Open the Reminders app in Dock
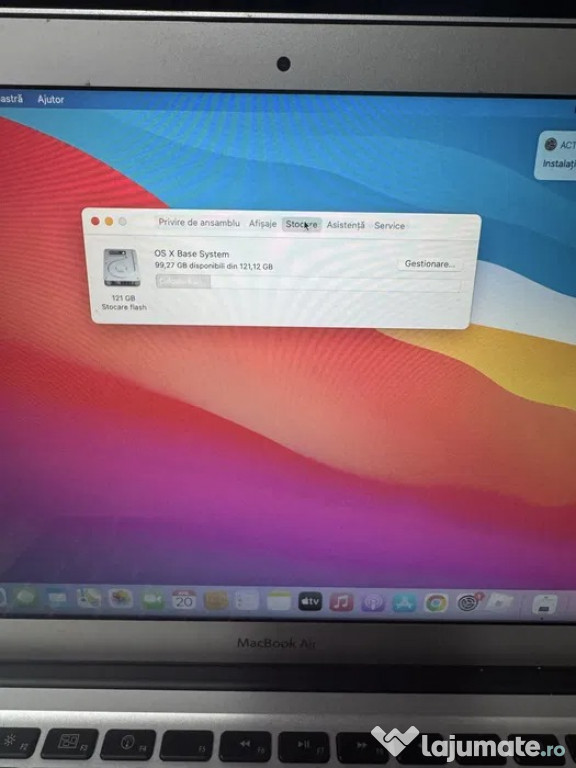 click(246, 600)
